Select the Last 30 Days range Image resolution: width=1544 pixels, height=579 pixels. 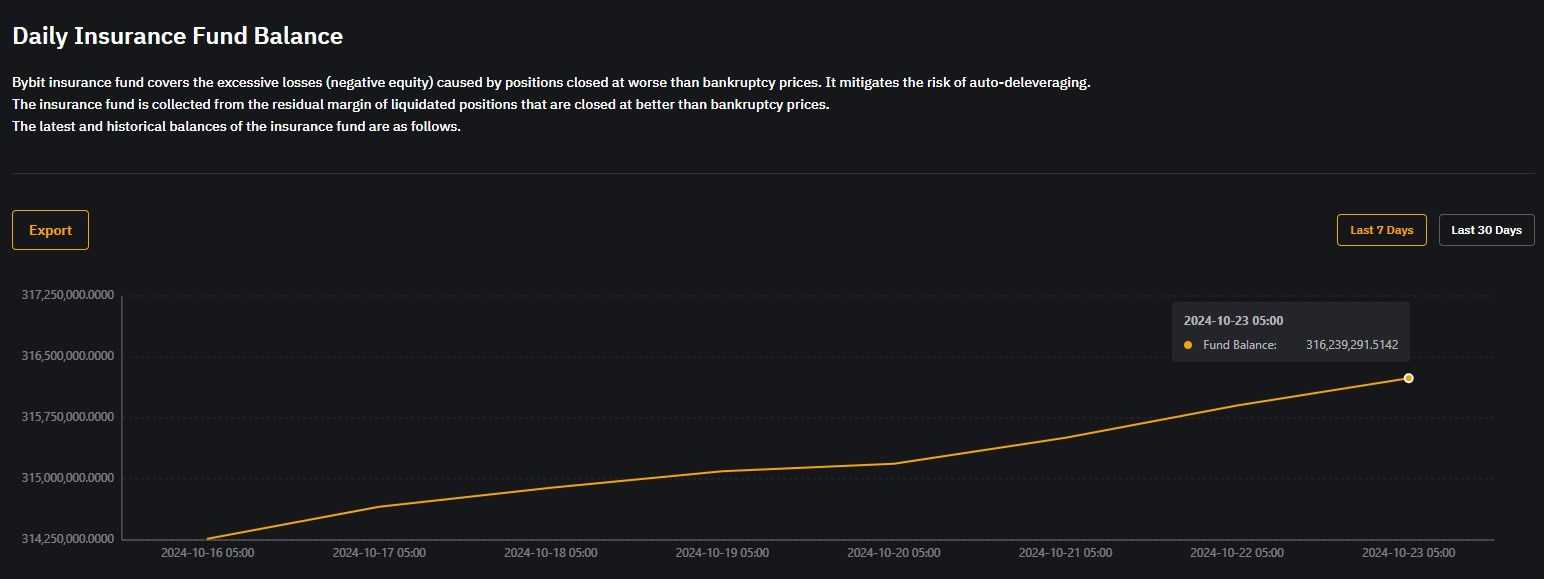[1486, 230]
